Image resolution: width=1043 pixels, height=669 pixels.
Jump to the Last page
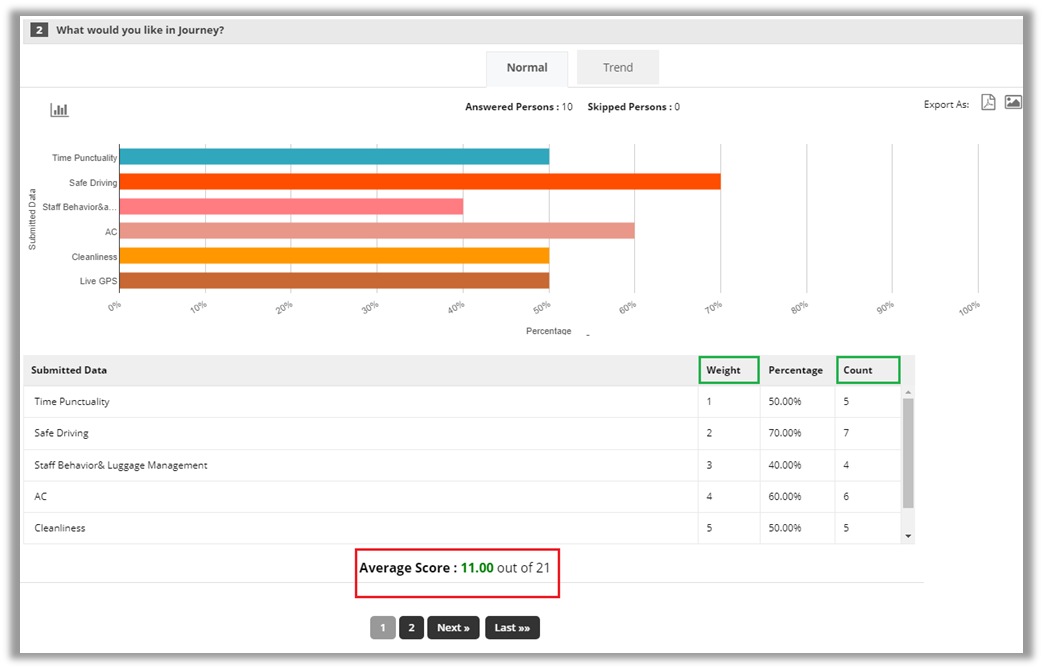tap(512, 628)
